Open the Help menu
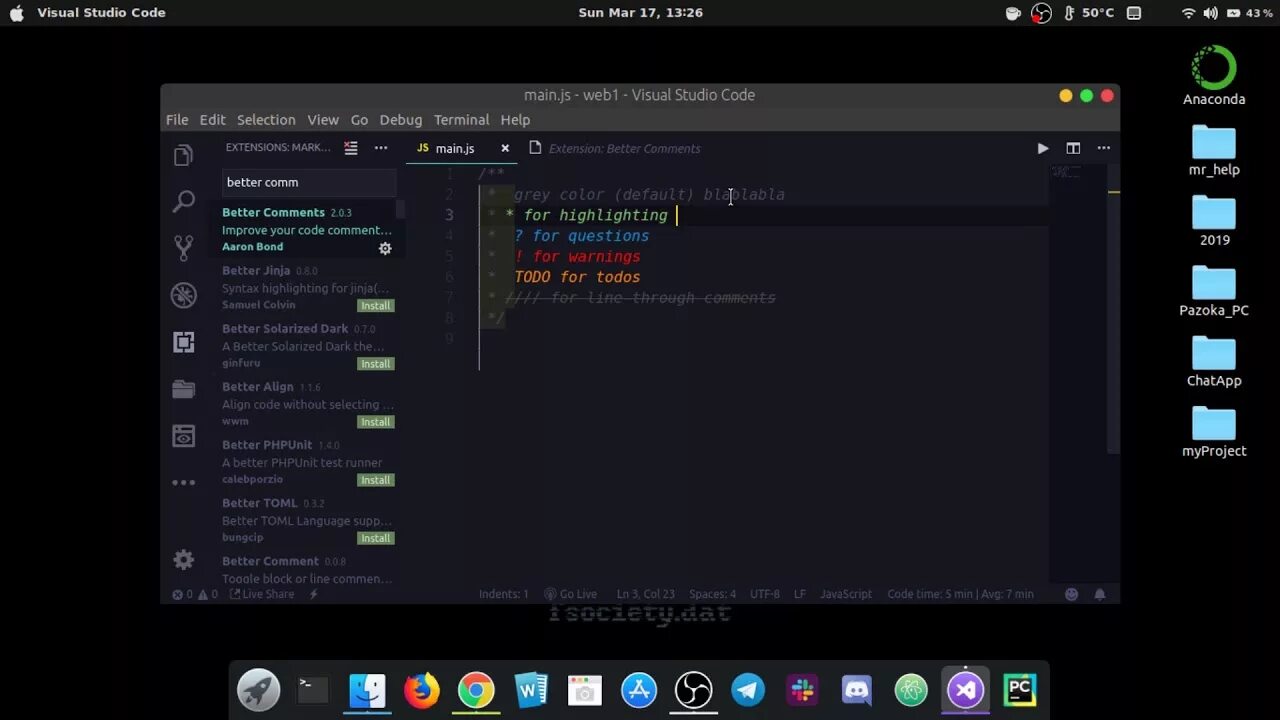The width and height of the screenshot is (1280, 720). coord(515,119)
